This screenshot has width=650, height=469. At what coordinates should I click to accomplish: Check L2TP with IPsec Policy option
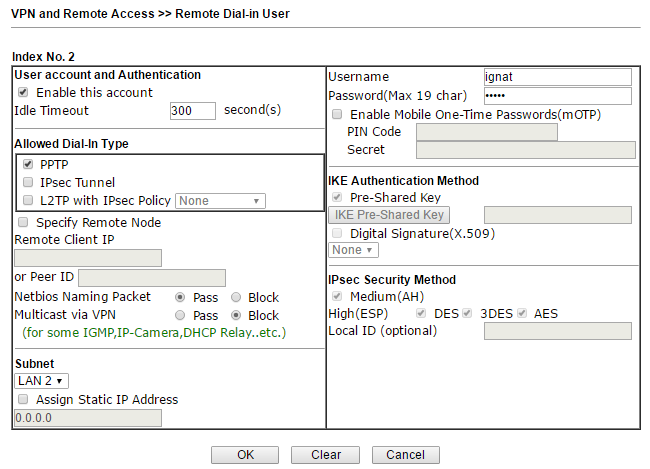[28, 201]
